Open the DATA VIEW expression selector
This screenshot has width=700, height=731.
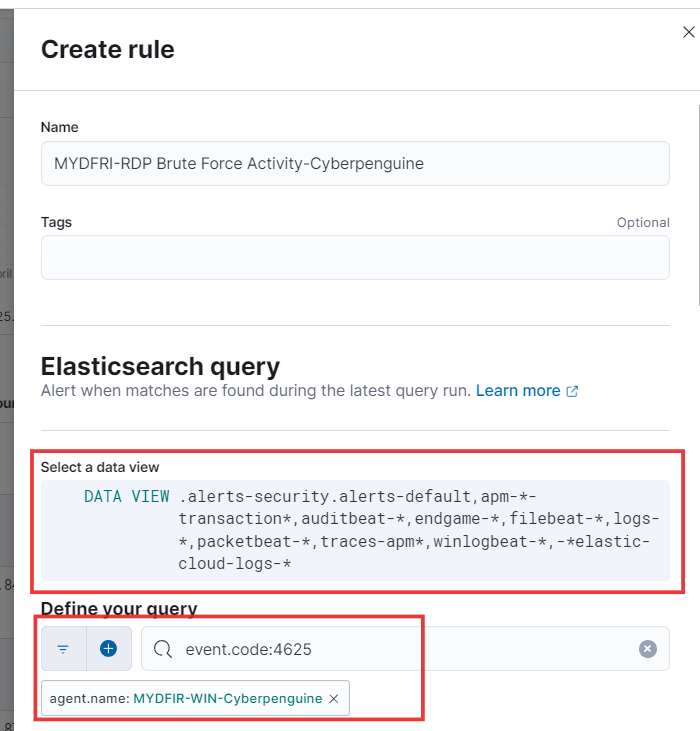click(x=355, y=530)
